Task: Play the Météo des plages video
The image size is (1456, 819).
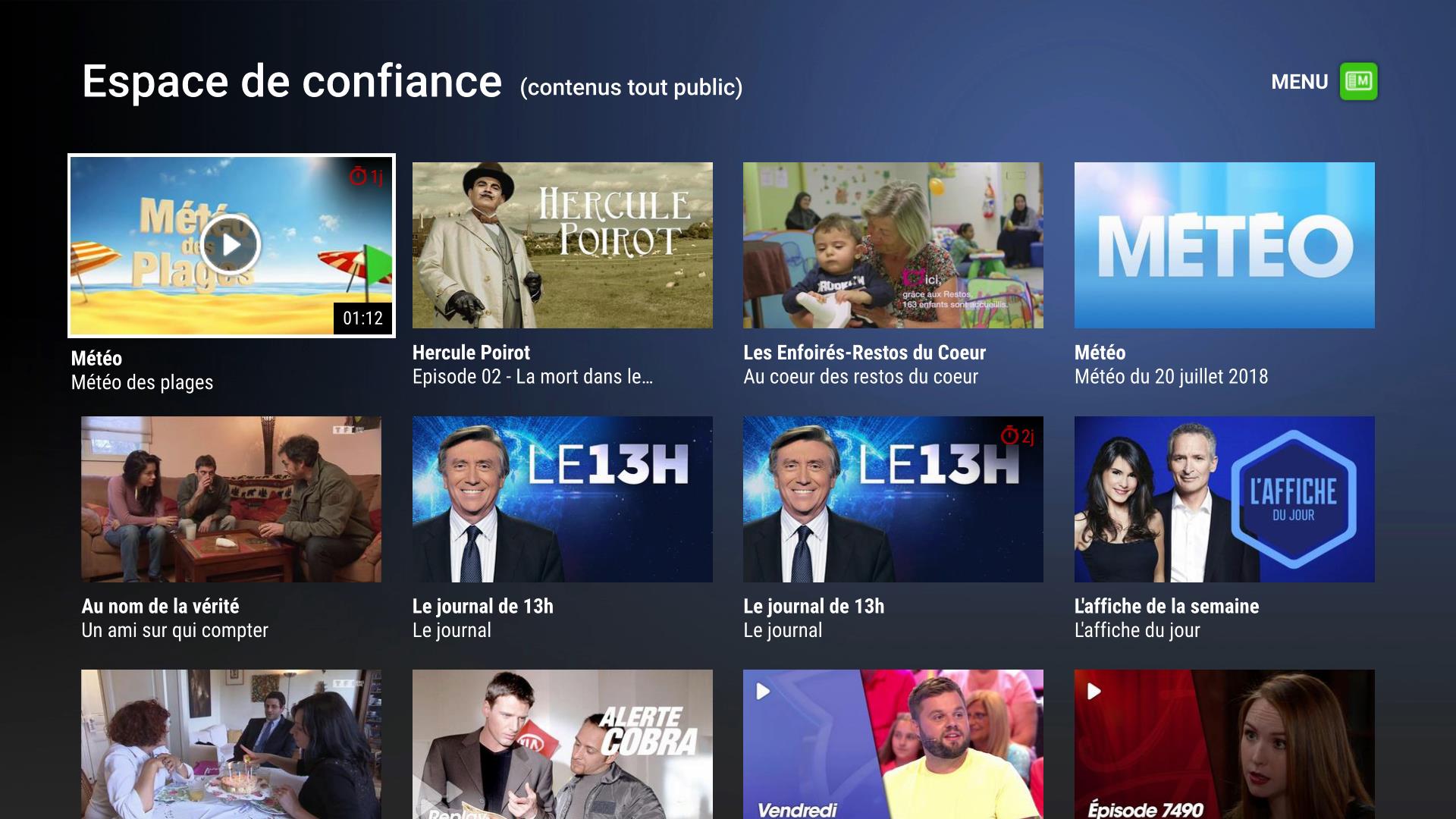Action: pyautogui.click(x=231, y=245)
